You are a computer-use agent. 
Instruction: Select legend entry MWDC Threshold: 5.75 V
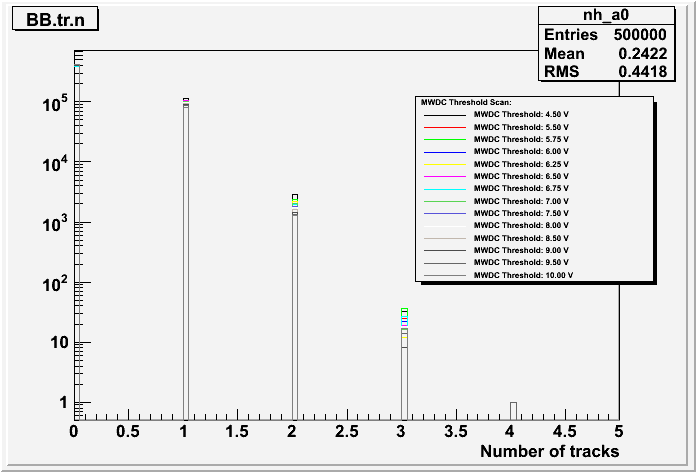tap(521, 139)
